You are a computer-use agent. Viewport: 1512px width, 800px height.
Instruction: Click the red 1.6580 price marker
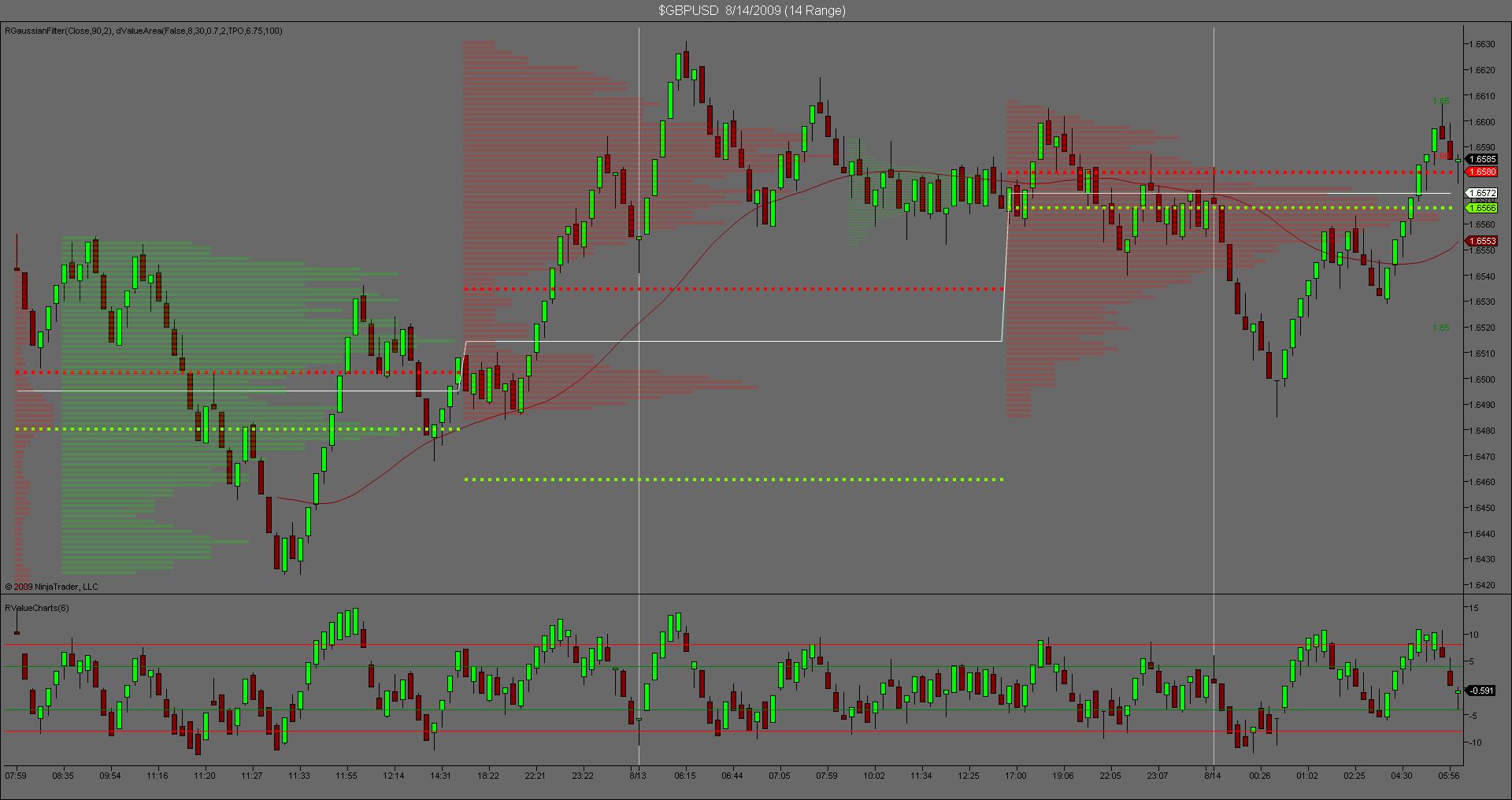click(1483, 172)
